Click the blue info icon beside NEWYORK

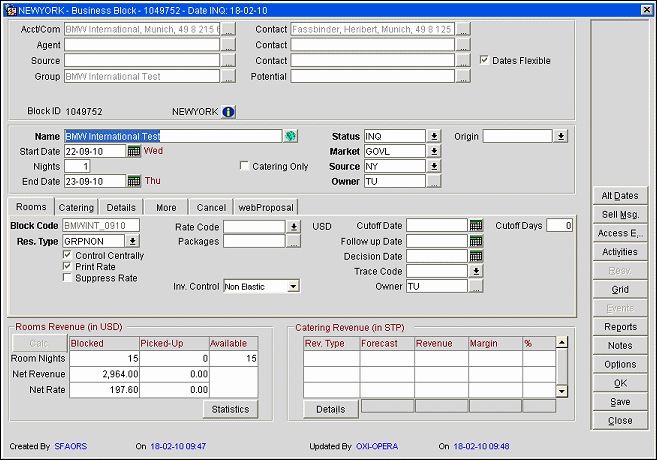click(228, 112)
